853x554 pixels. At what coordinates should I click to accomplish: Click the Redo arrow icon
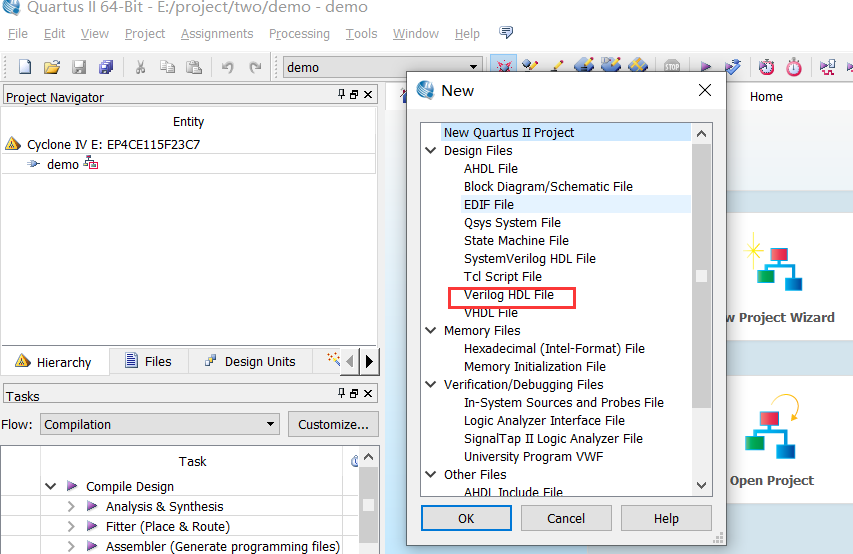255,67
